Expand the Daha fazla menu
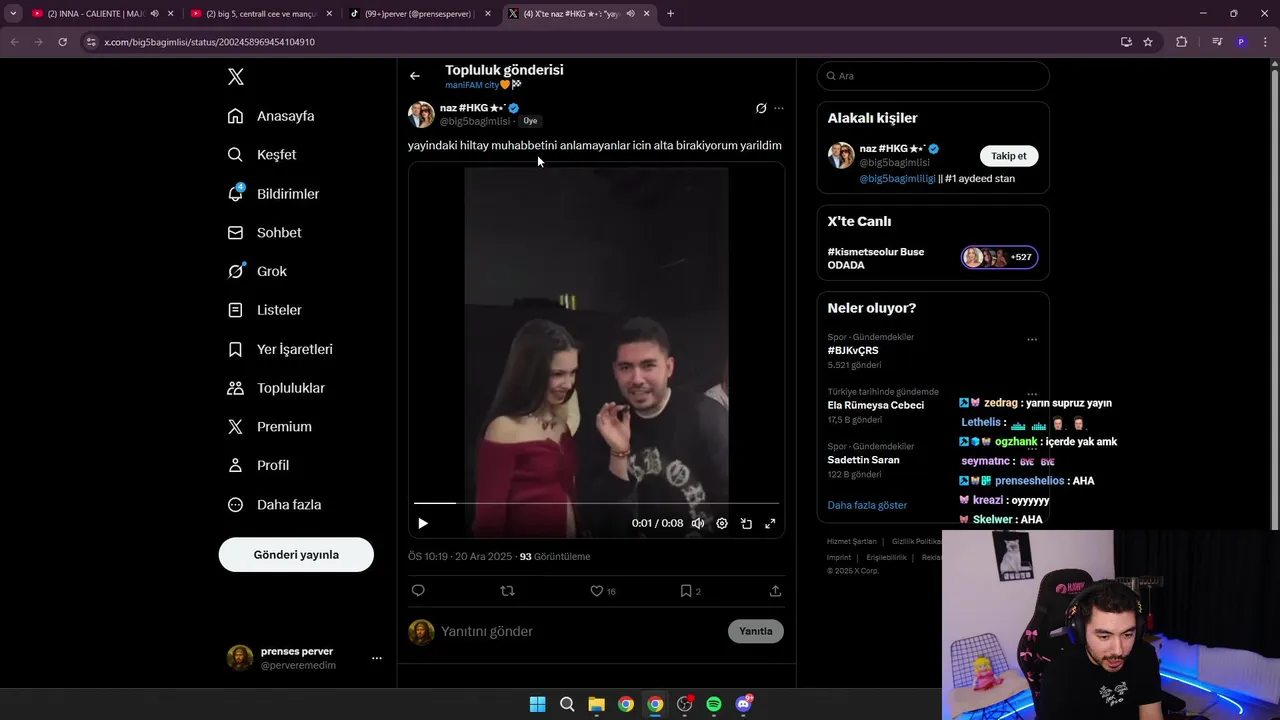1280x720 pixels. pyautogui.click(x=274, y=505)
